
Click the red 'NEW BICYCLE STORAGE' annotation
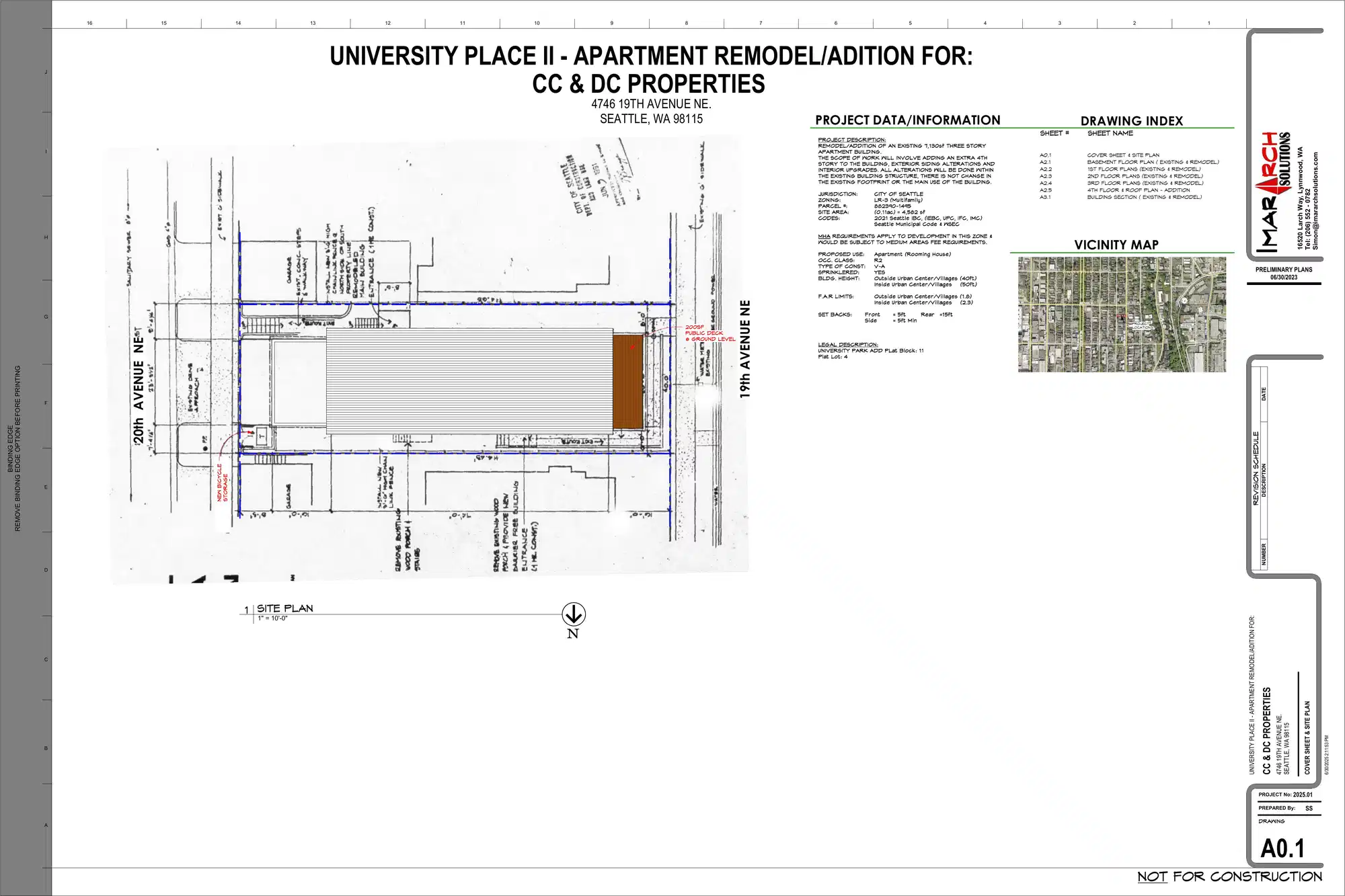(223, 483)
